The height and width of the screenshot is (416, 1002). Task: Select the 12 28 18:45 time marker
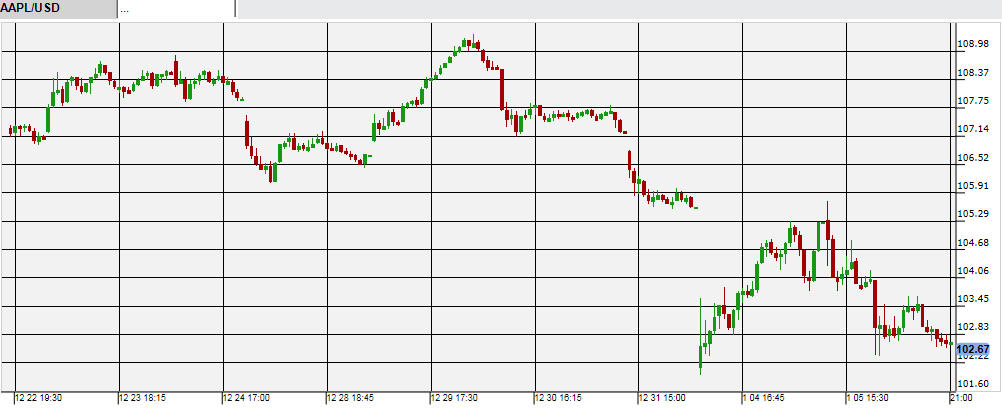[x=352, y=398]
